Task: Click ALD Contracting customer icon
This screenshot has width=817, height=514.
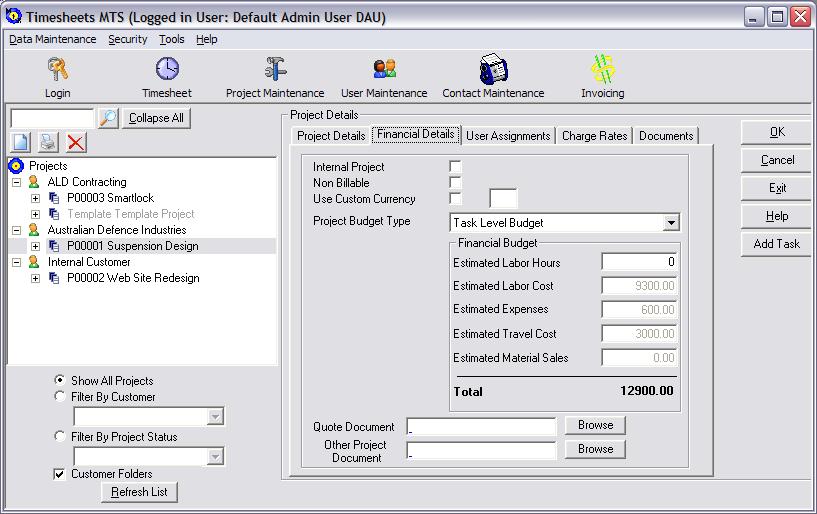Action: pyautogui.click(x=34, y=182)
